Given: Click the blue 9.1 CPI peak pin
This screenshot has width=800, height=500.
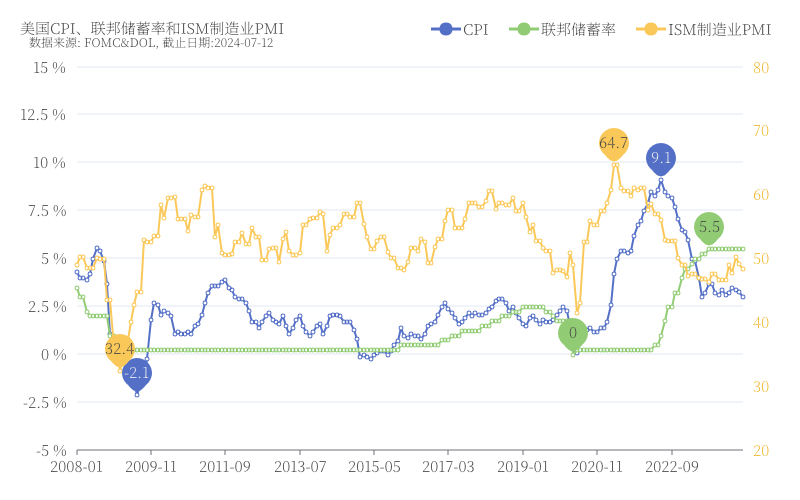Looking at the screenshot, I should (661, 158).
